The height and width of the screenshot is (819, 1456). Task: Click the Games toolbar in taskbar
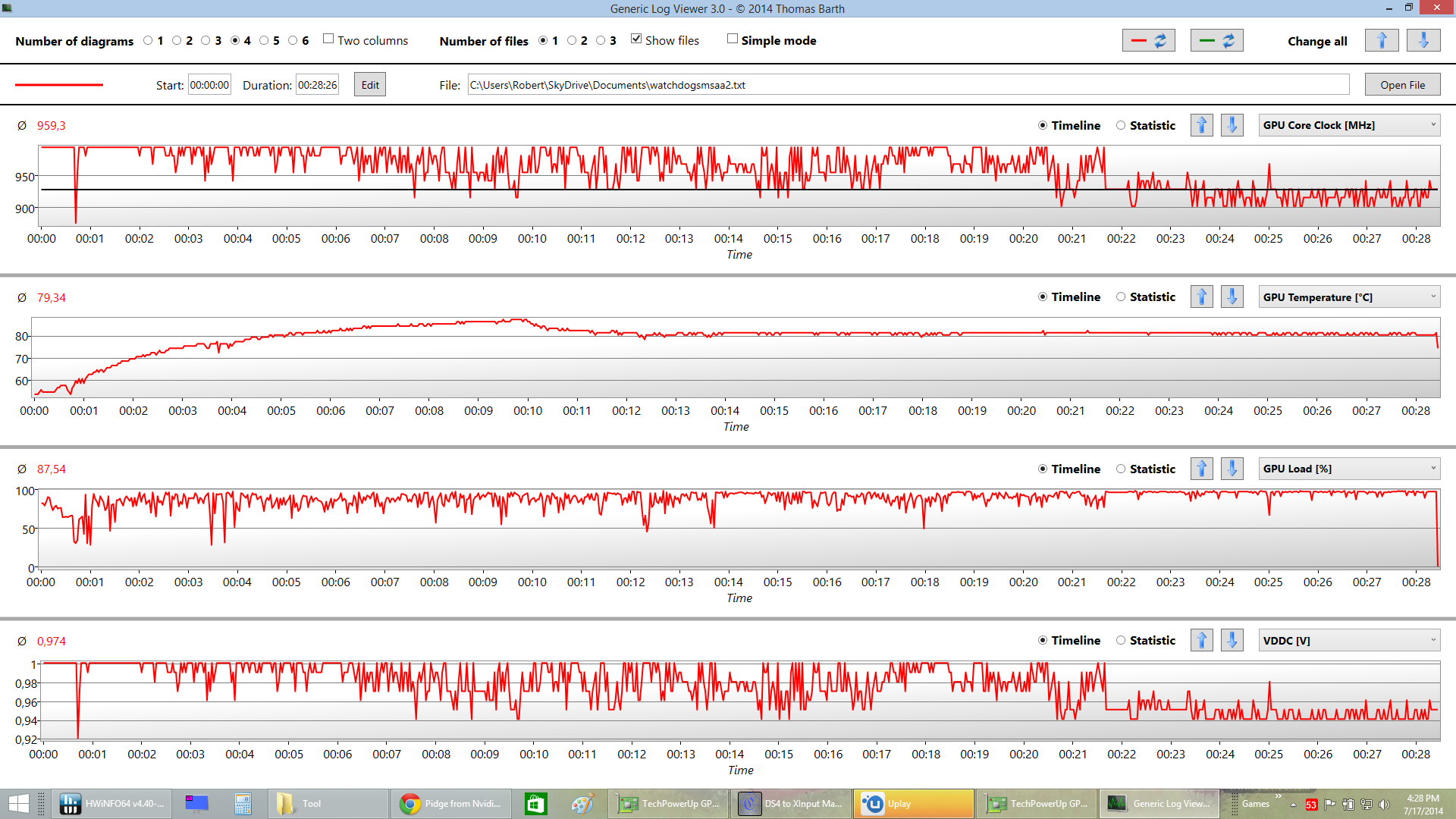coord(1255,804)
